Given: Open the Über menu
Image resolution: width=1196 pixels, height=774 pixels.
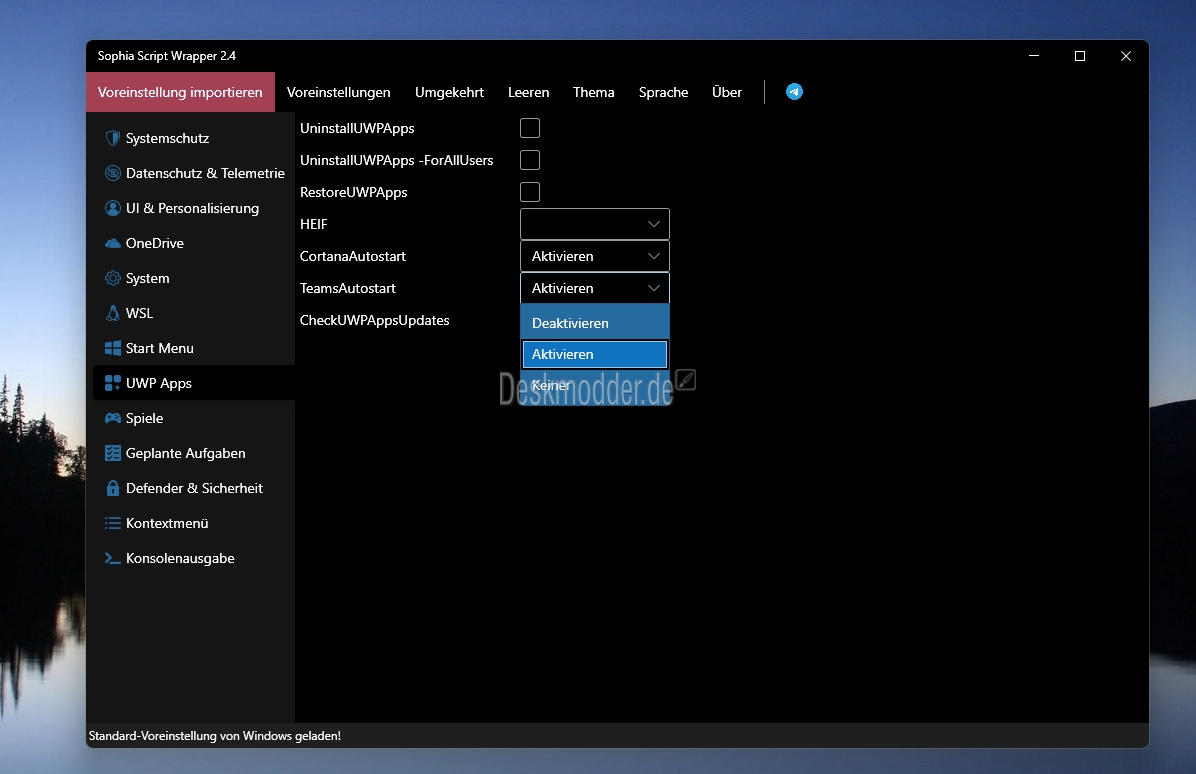Looking at the screenshot, I should tap(727, 92).
